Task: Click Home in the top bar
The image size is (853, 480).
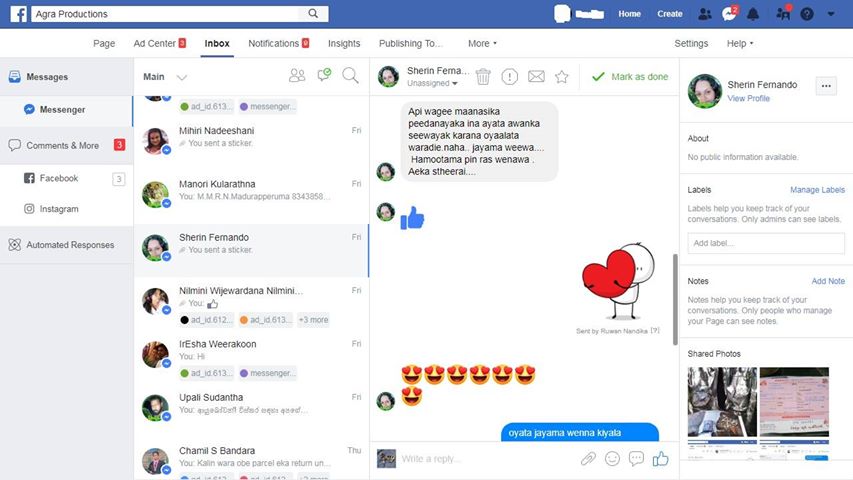Action: pyautogui.click(x=629, y=14)
